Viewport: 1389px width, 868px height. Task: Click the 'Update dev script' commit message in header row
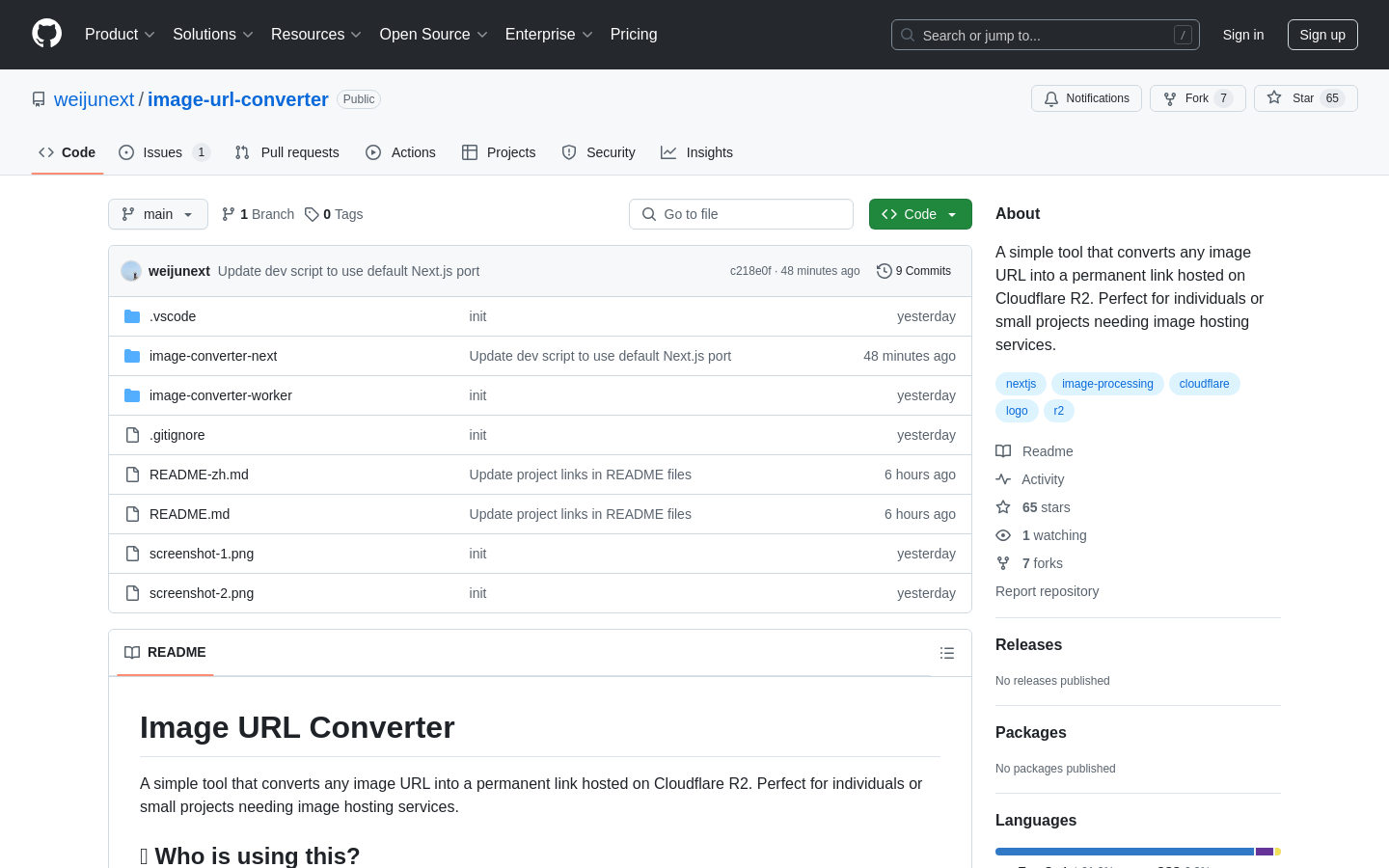coord(348,271)
